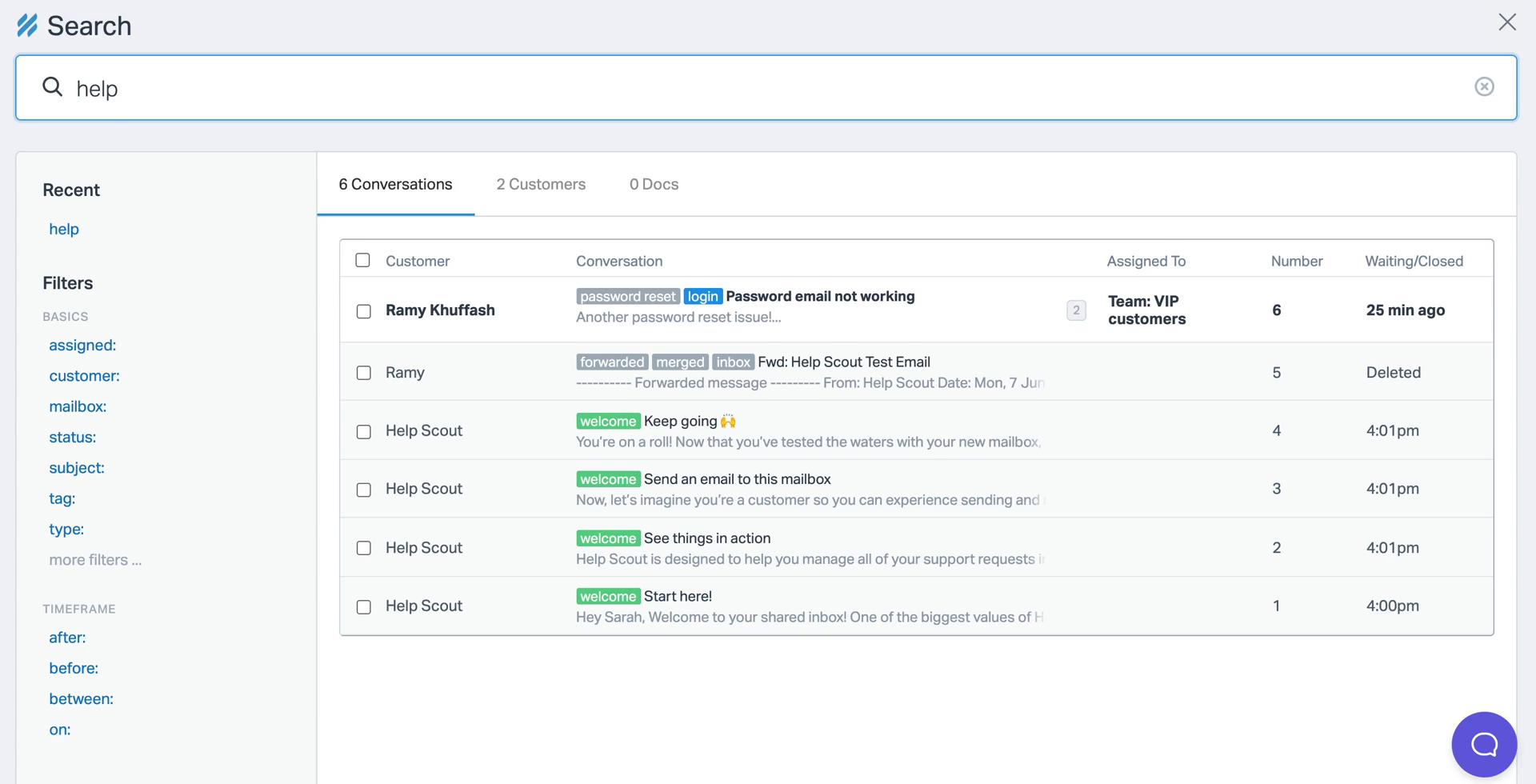Toggle the select-all conversations checkbox

(x=362, y=260)
